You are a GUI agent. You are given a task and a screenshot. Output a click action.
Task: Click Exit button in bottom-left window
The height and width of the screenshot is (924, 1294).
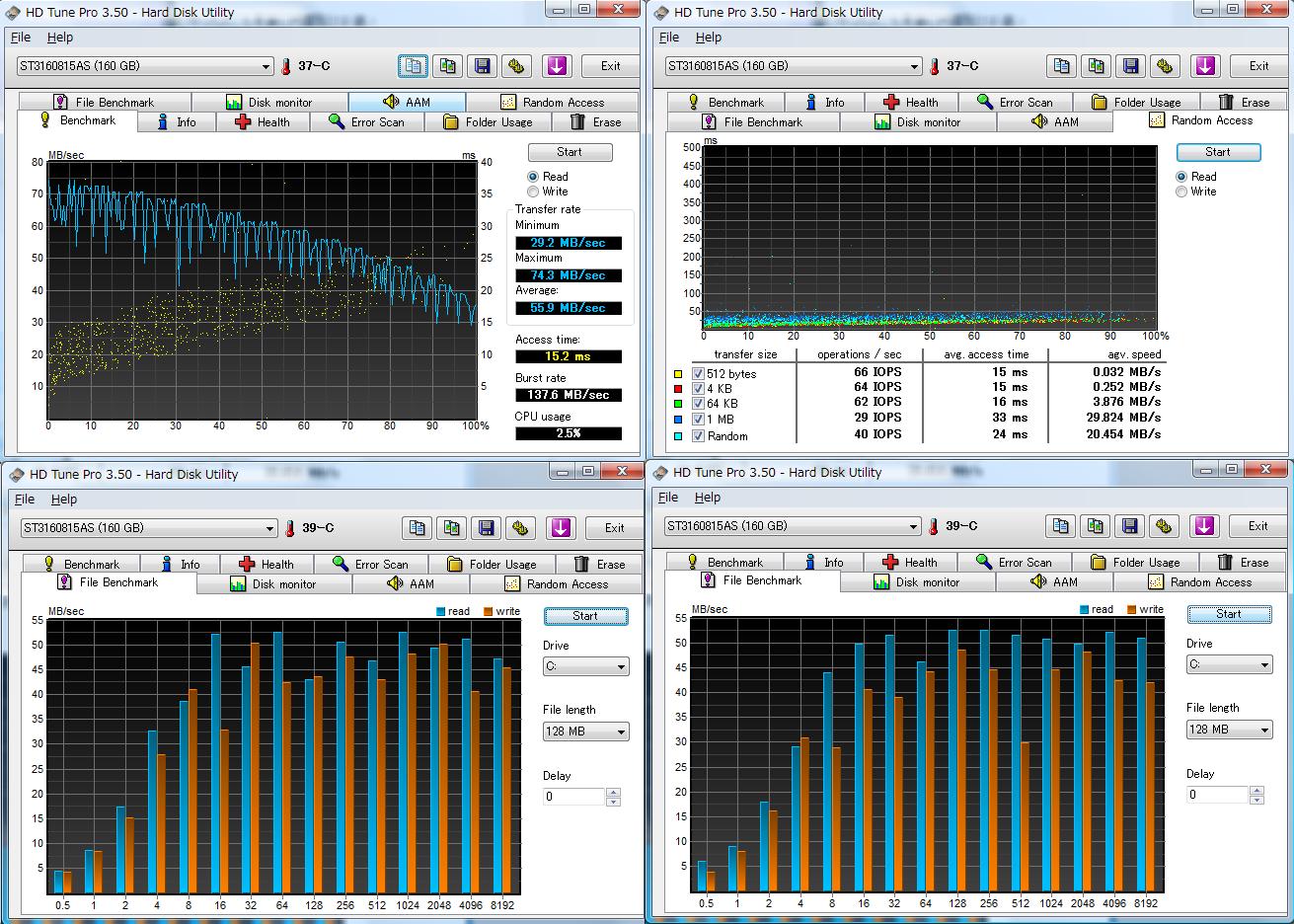pos(614,528)
